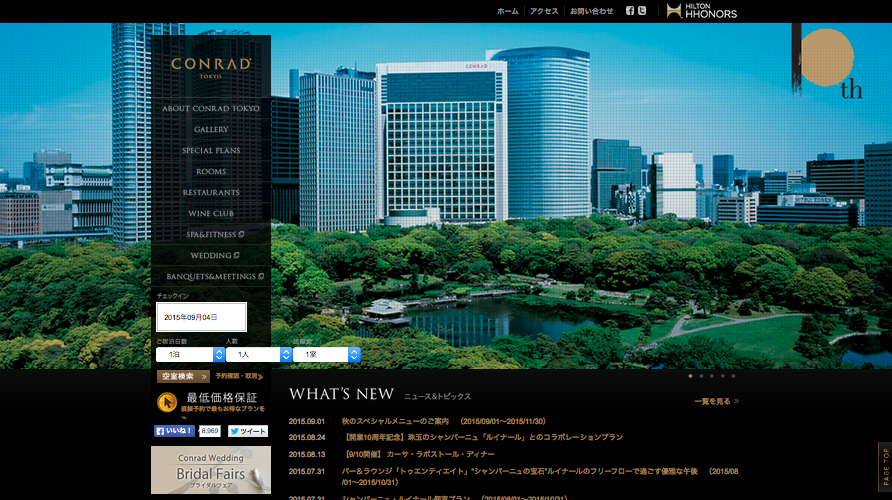Select the fifth slideshow dot indicator
Viewport: 892px width, 500px height.
click(x=733, y=376)
